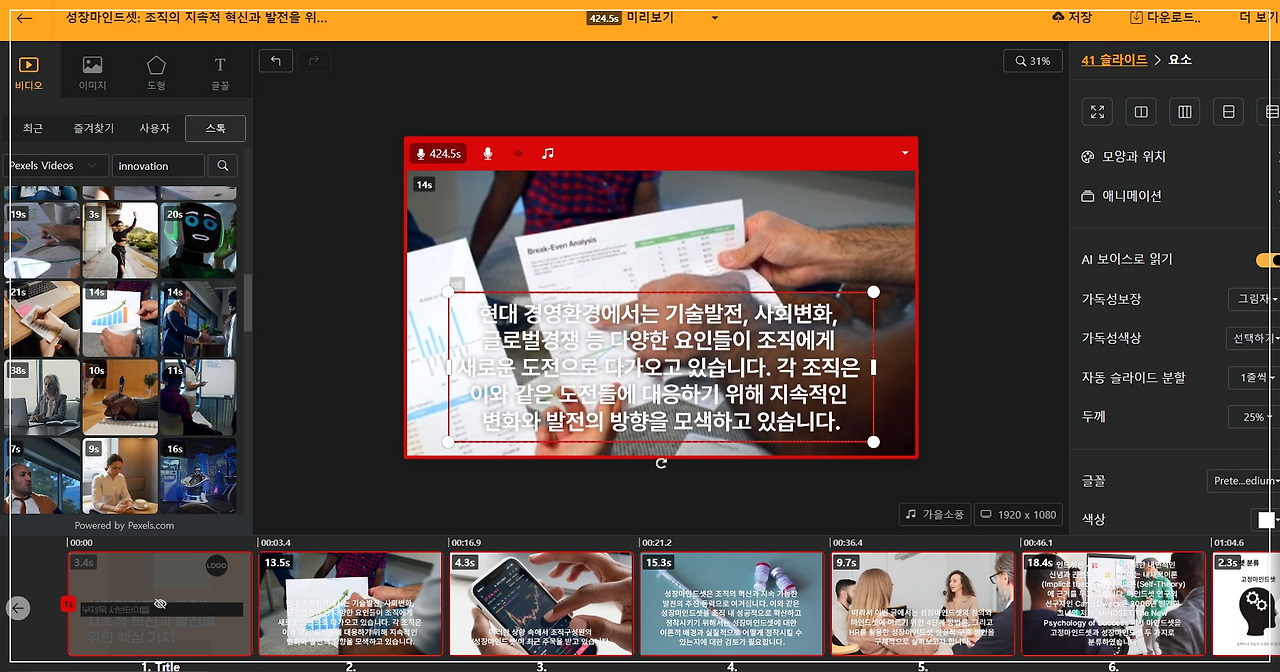
Task: Open the 자동 슬라이드 분할 dropdown
Action: (x=1254, y=378)
